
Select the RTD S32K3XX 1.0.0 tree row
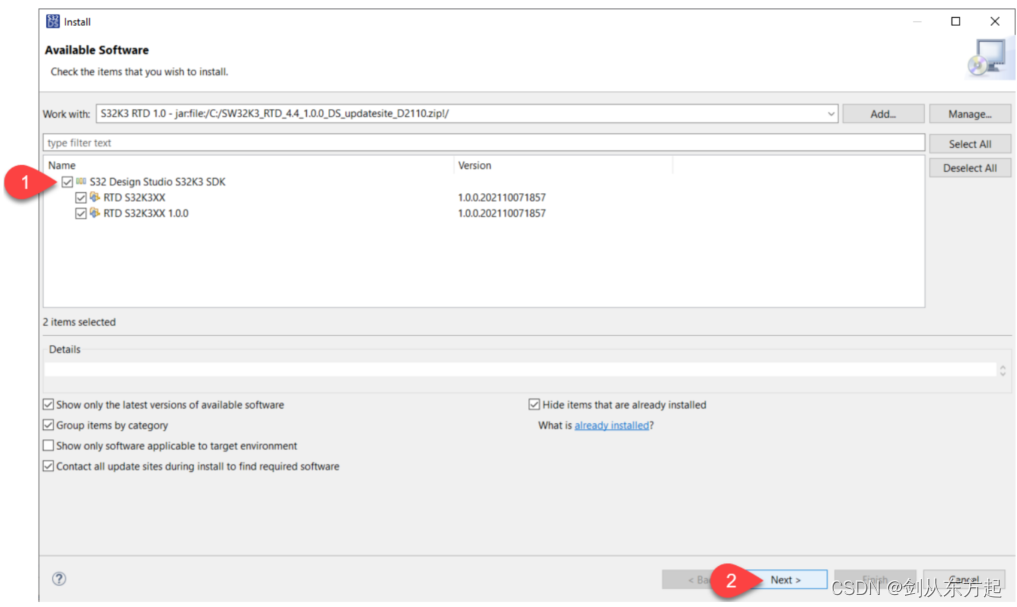point(146,213)
